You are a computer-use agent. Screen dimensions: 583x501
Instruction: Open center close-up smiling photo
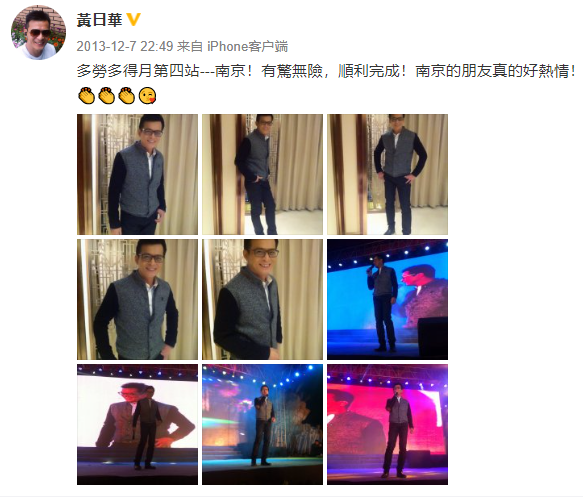[262, 299]
